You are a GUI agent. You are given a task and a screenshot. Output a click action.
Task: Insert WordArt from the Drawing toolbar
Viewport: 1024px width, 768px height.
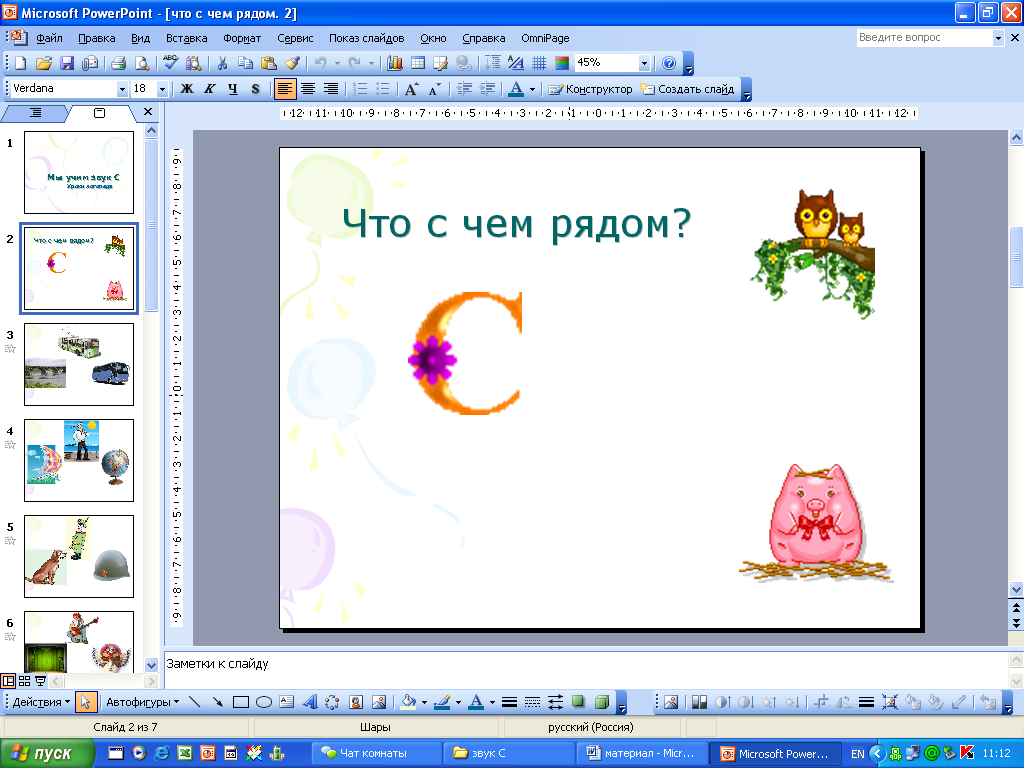pyautogui.click(x=310, y=702)
